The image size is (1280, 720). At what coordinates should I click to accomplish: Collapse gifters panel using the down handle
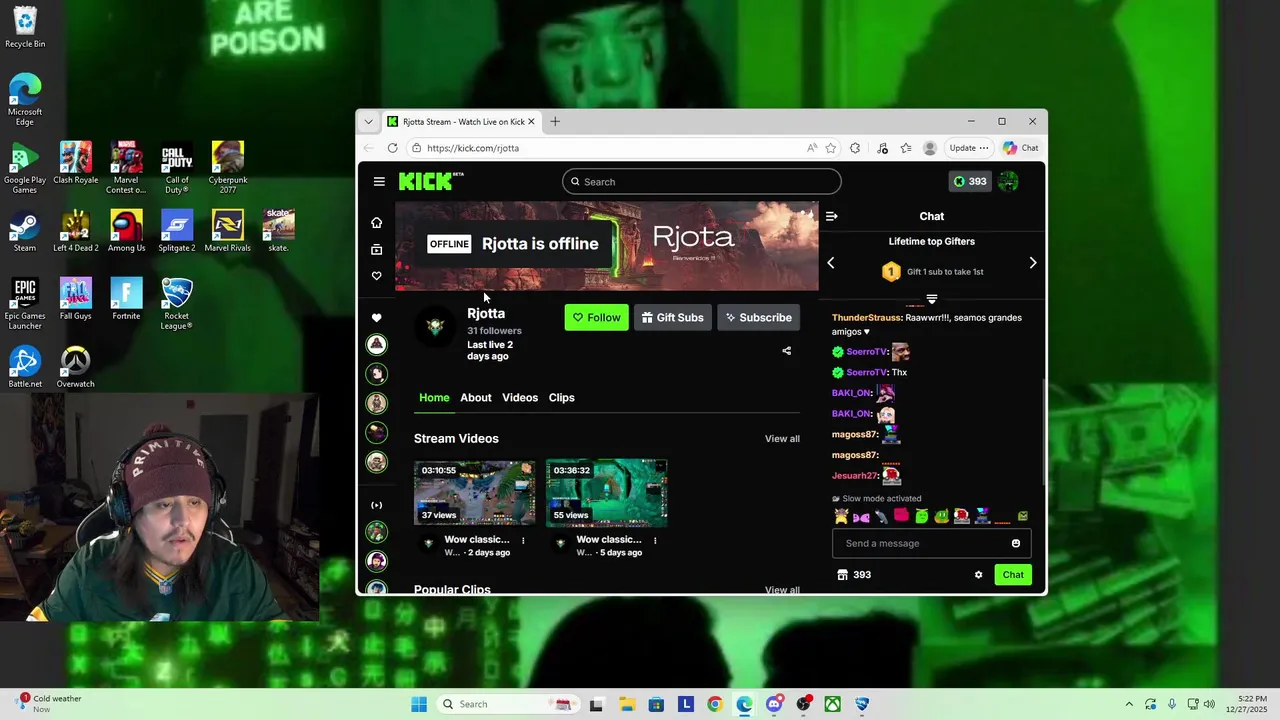pos(931,299)
